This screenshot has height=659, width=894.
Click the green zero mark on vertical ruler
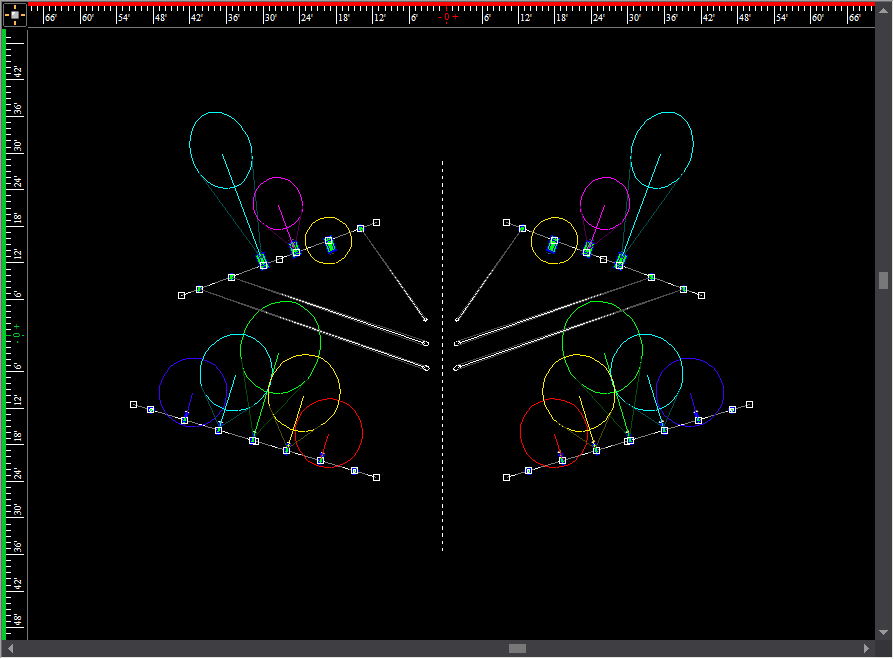(17, 333)
